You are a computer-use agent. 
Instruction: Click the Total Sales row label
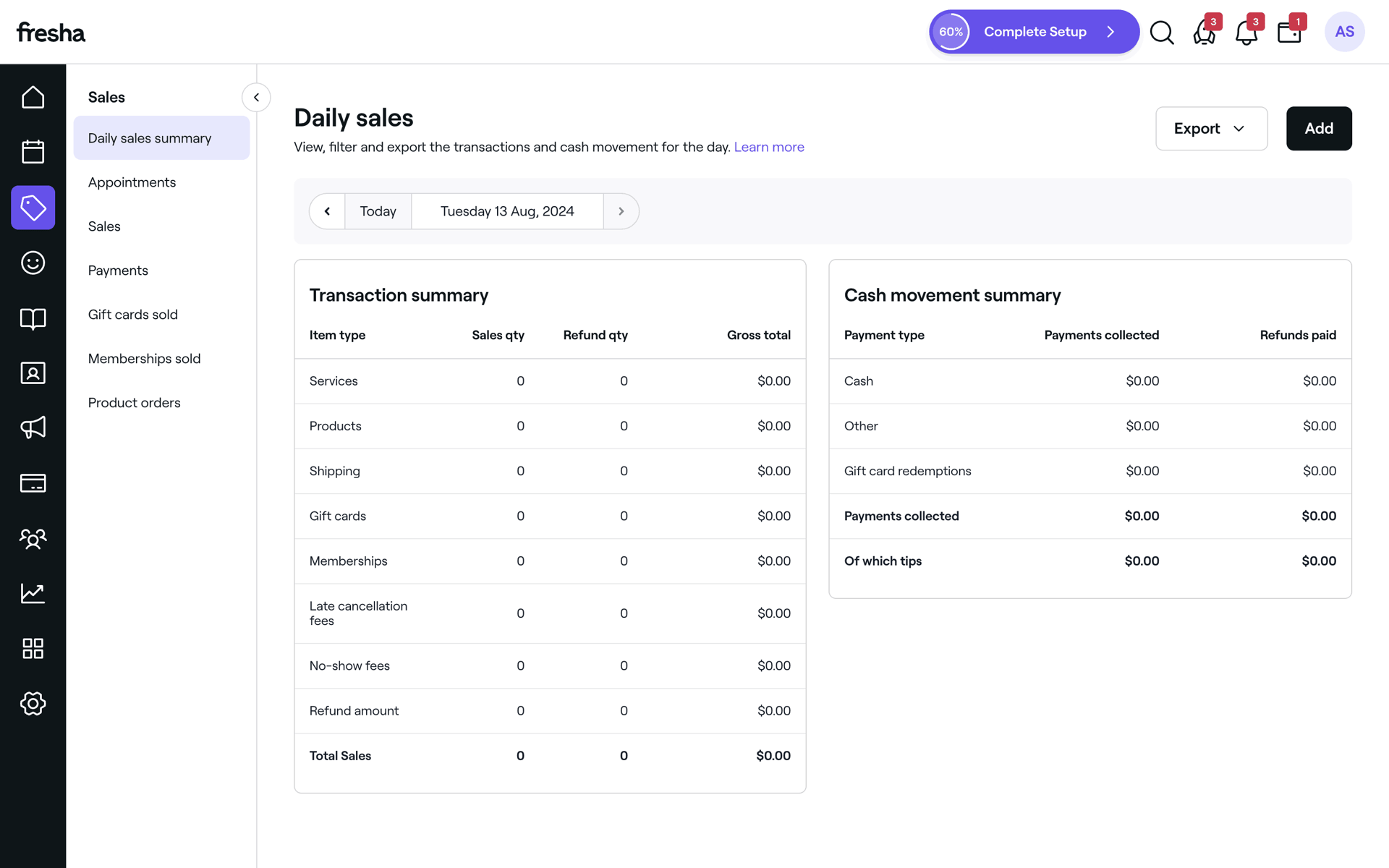(x=340, y=756)
